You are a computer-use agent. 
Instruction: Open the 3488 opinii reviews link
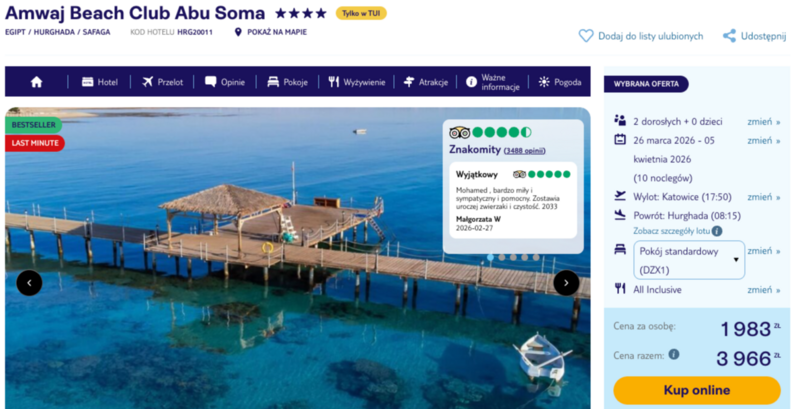tap(525, 150)
